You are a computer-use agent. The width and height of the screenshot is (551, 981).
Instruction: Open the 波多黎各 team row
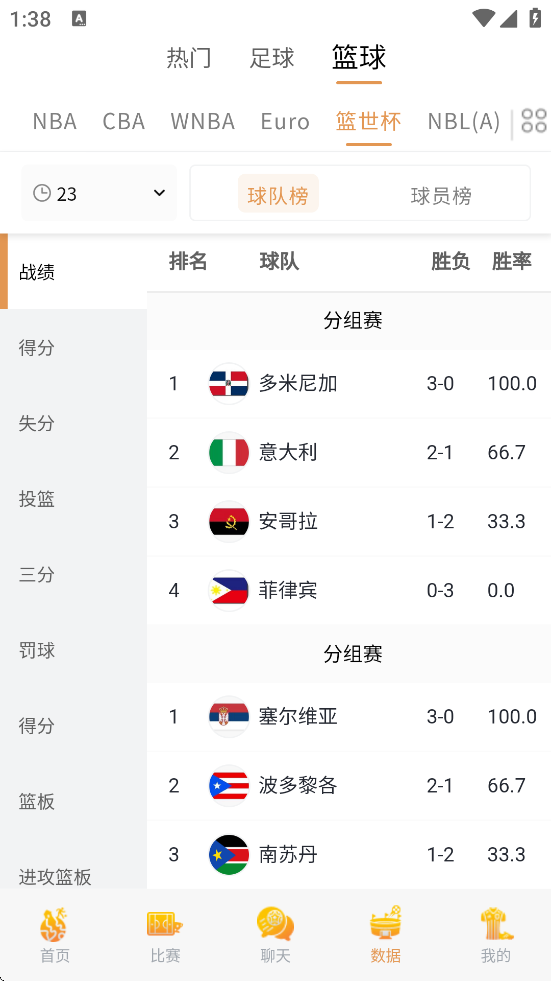coord(349,786)
